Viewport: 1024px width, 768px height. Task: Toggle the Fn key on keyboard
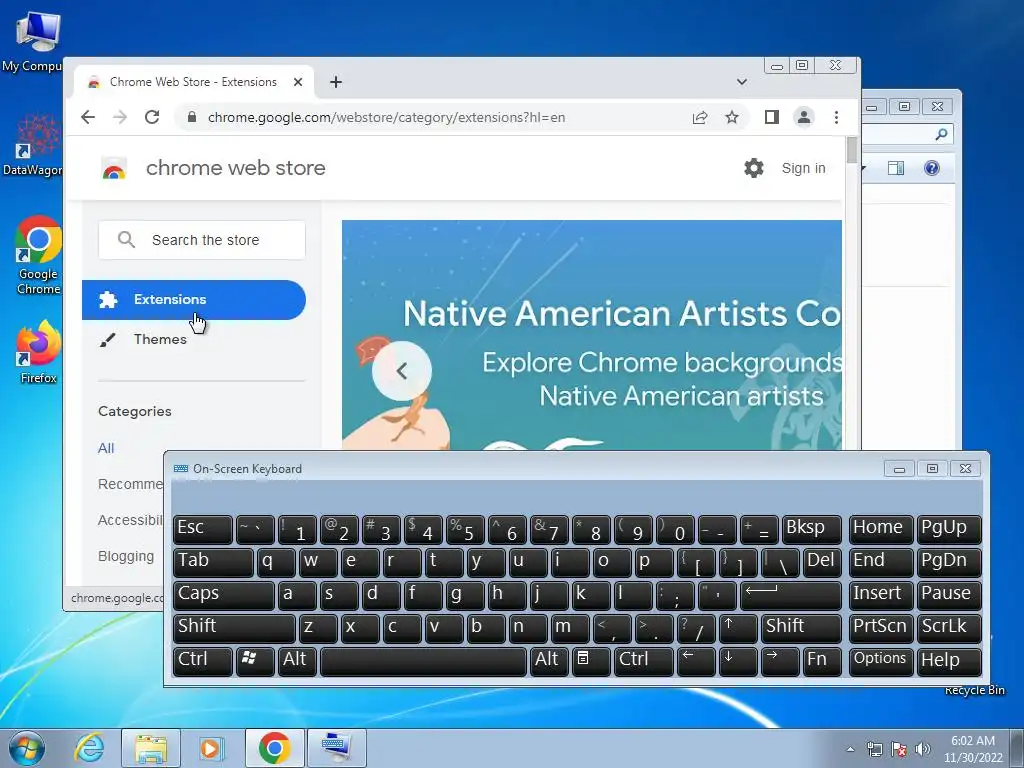pos(822,660)
